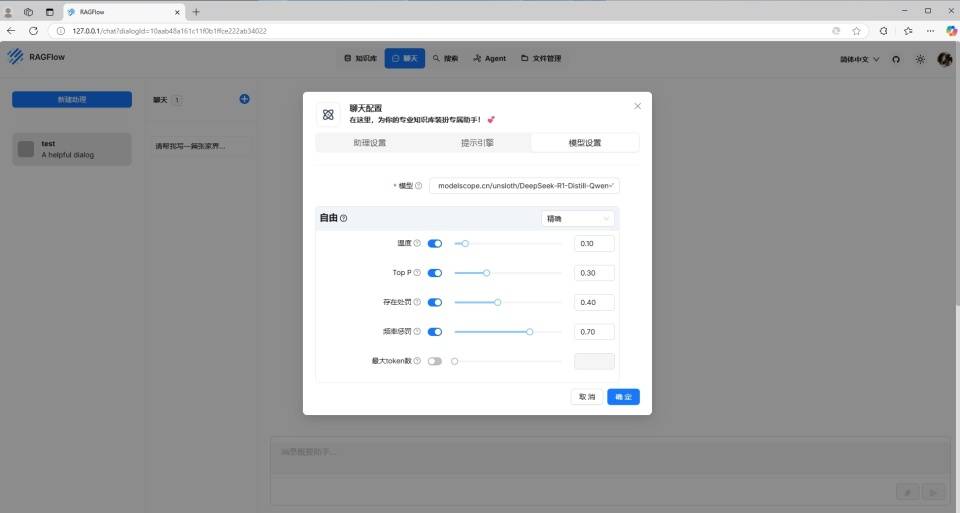
Task: Show help icon for 最大token数
Action: coord(417,361)
